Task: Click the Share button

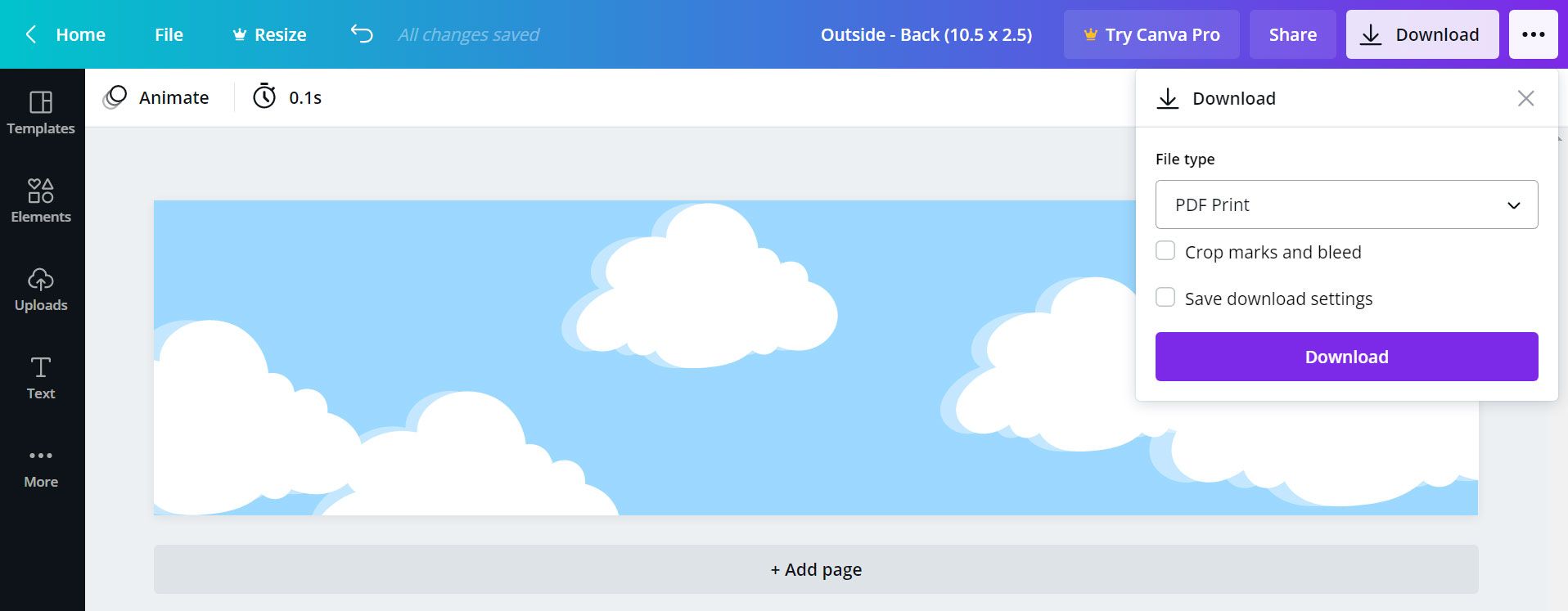Action: pyautogui.click(x=1293, y=34)
